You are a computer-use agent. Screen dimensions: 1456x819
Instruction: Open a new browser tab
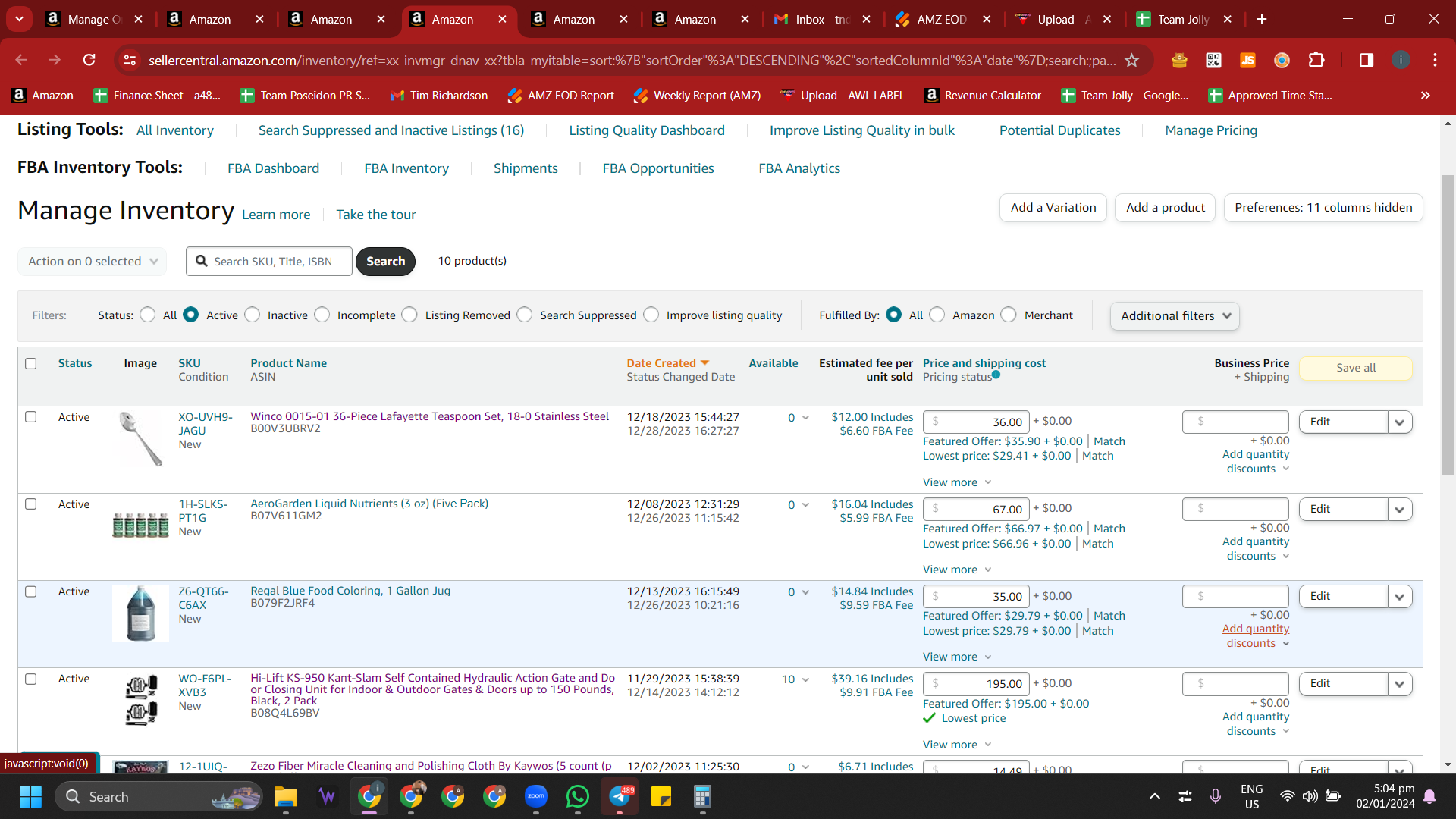(x=1262, y=19)
